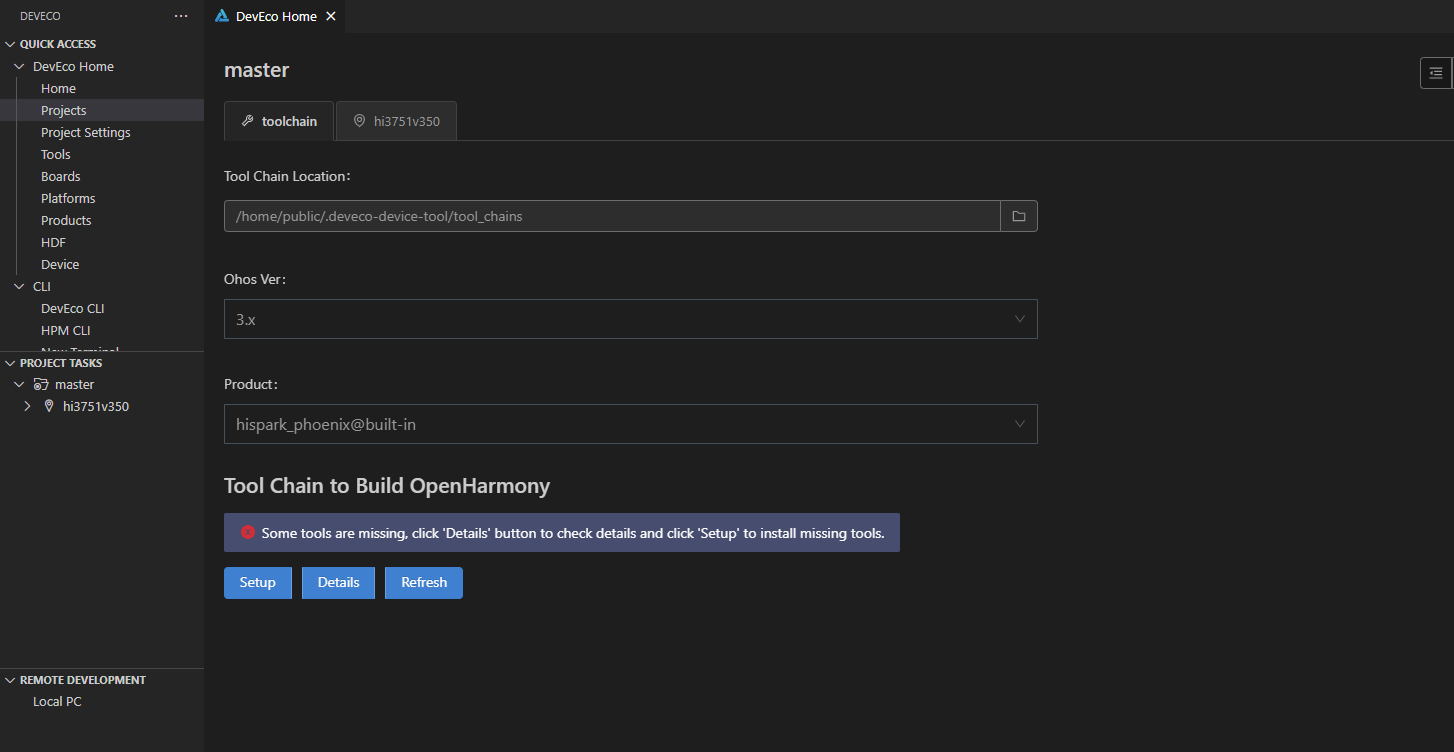Image resolution: width=1454 pixels, height=752 pixels.
Task: Click the outline list icon at top right
Action: pyautogui.click(x=1435, y=73)
